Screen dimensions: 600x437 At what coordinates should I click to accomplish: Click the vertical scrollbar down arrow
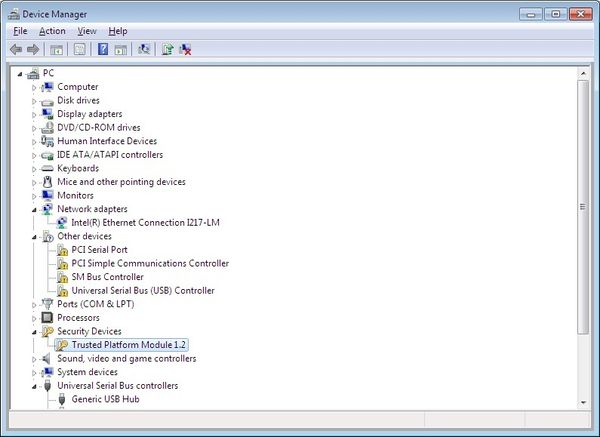pyautogui.click(x=583, y=401)
